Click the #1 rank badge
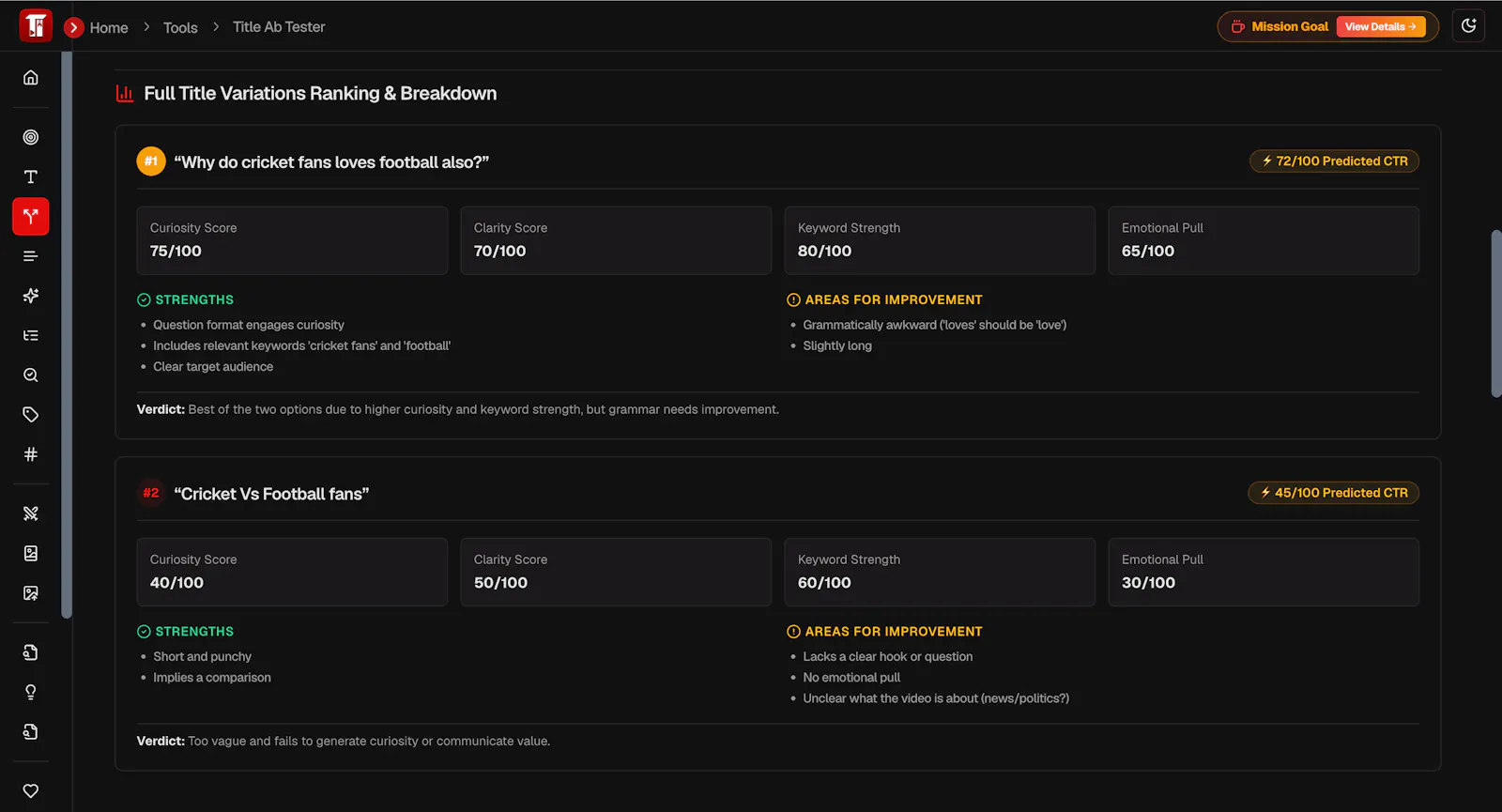 (151, 161)
